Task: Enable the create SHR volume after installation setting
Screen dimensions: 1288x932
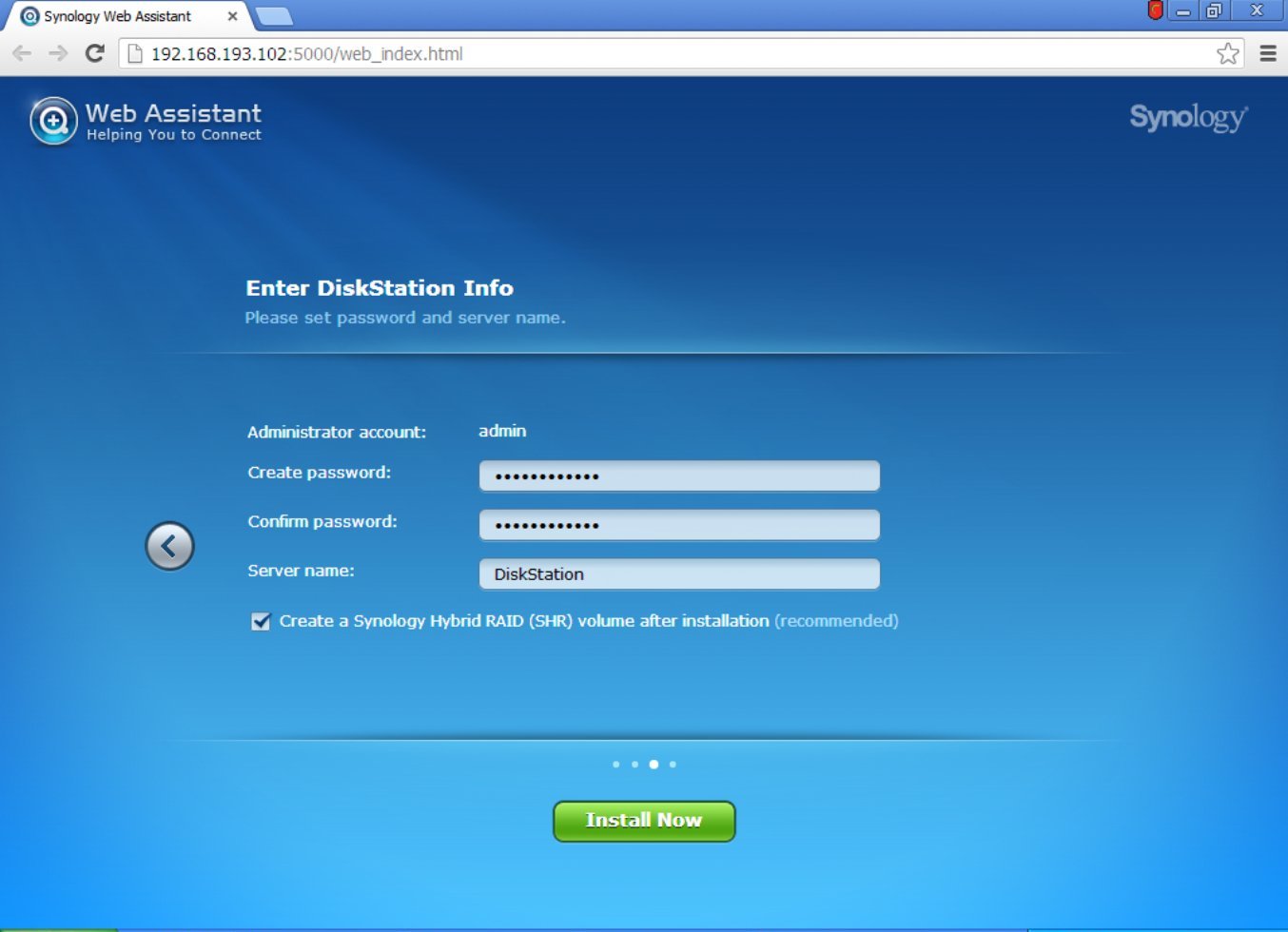Action: [x=260, y=621]
